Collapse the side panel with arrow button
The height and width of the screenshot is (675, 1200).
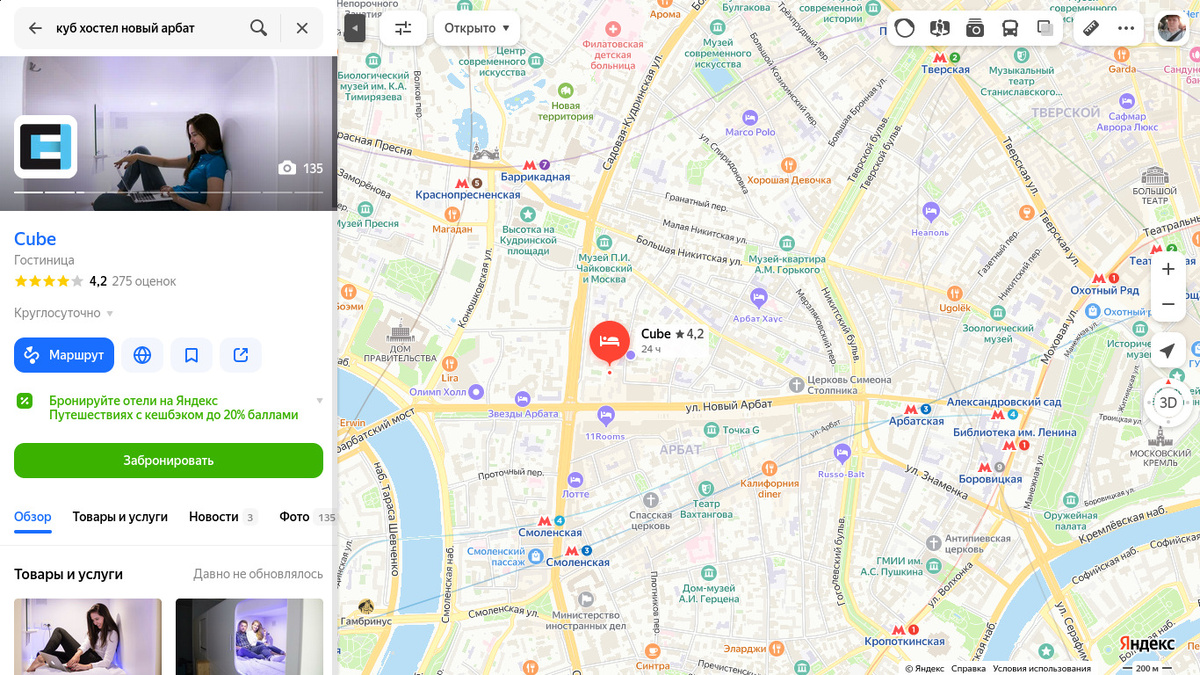pos(355,28)
